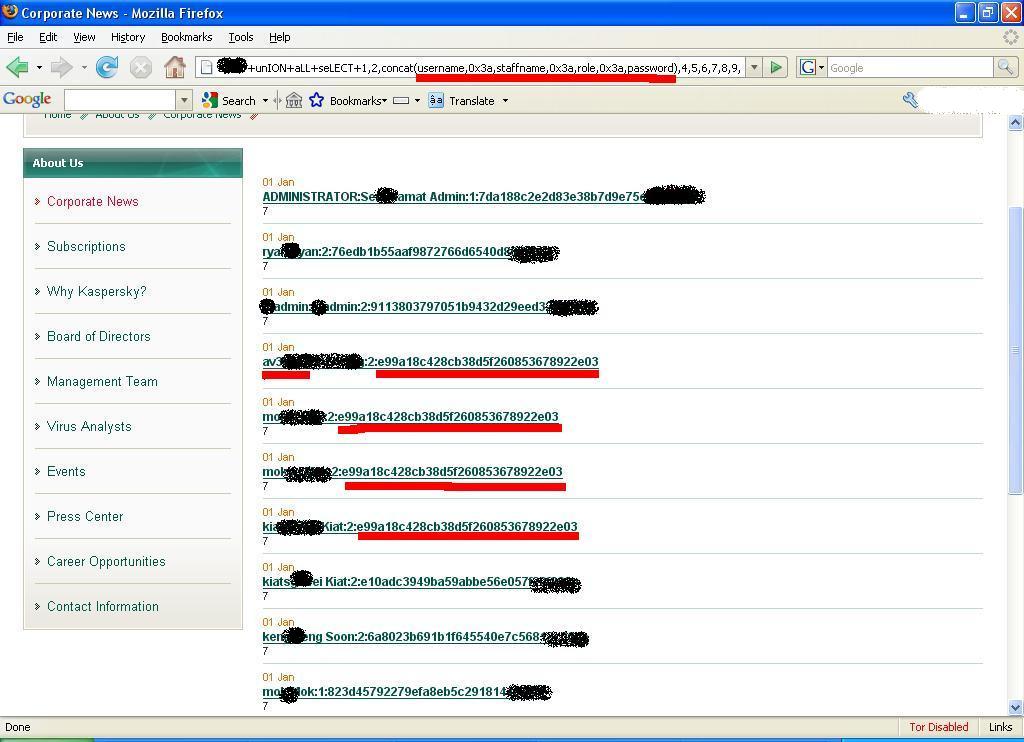Click the Google engine icon in search box
The width and height of the screenshot is (1024, 742).
[808, 67]
